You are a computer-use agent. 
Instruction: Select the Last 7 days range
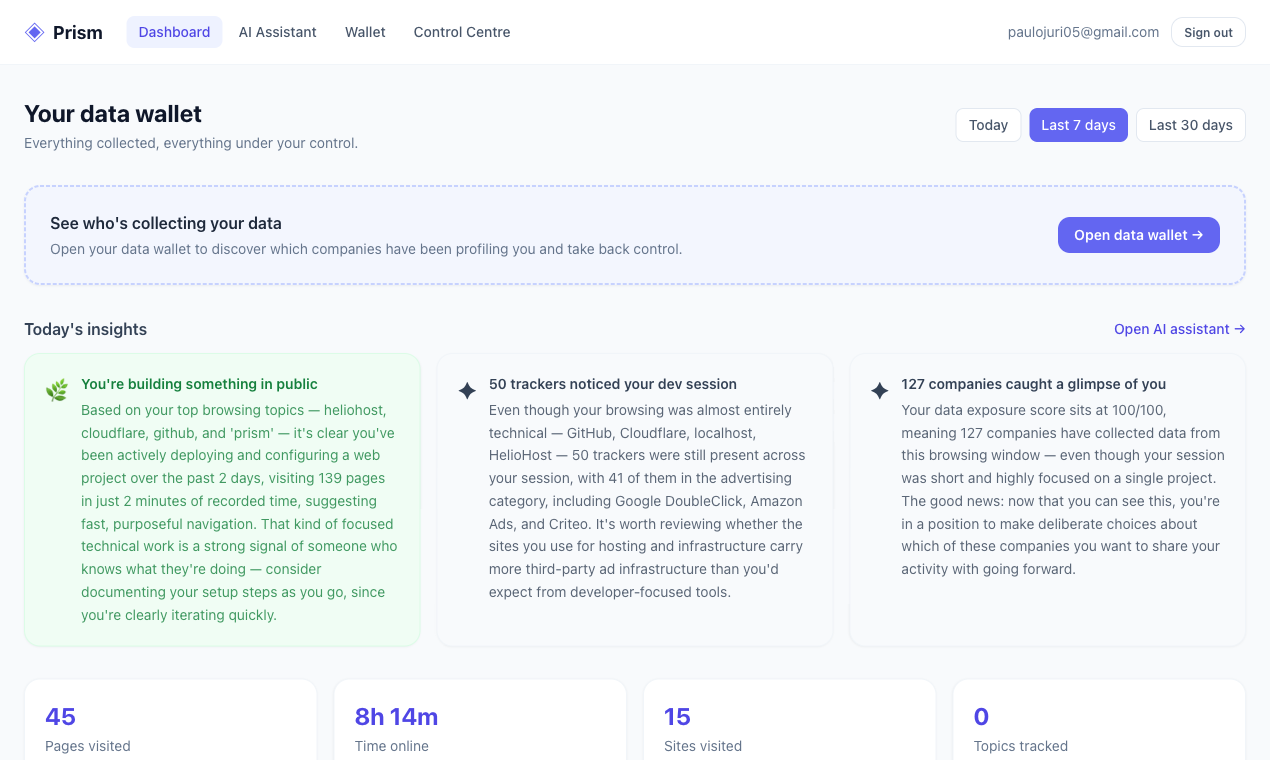1078,125
